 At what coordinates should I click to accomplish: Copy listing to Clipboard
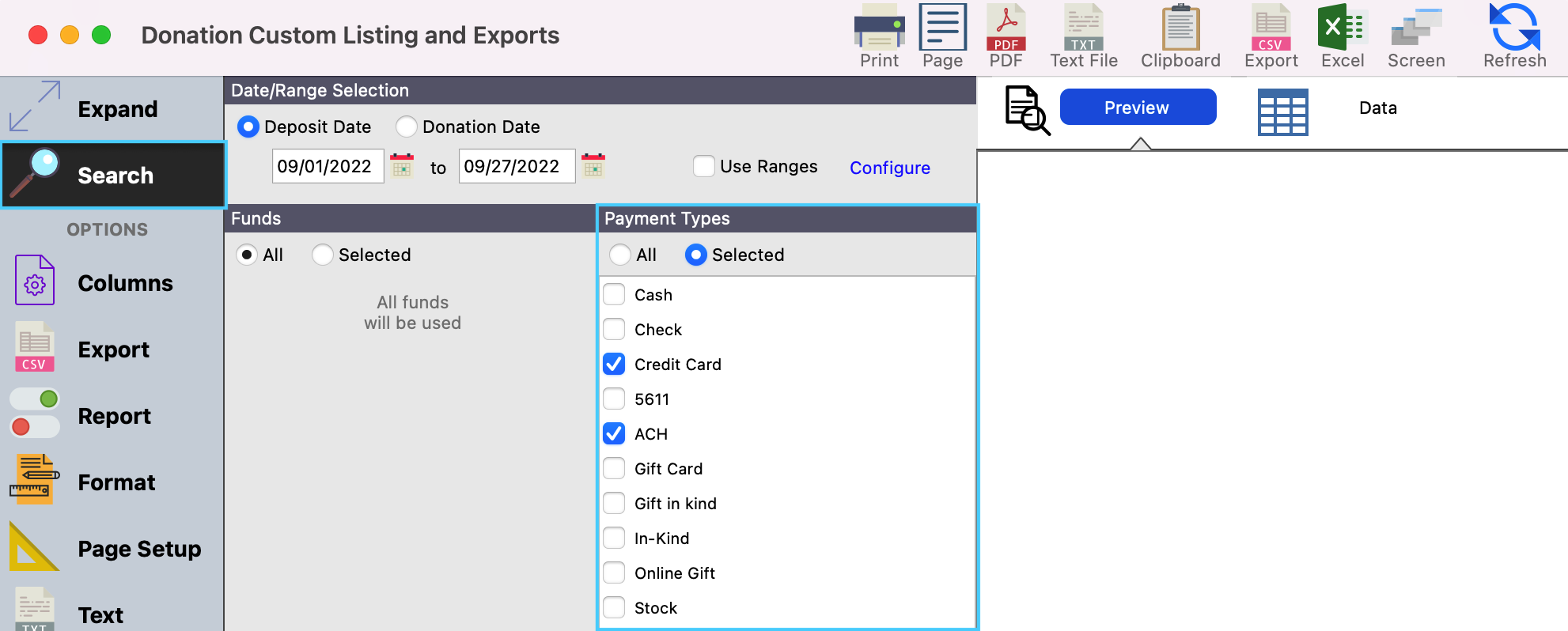(x=1180, y=28)
